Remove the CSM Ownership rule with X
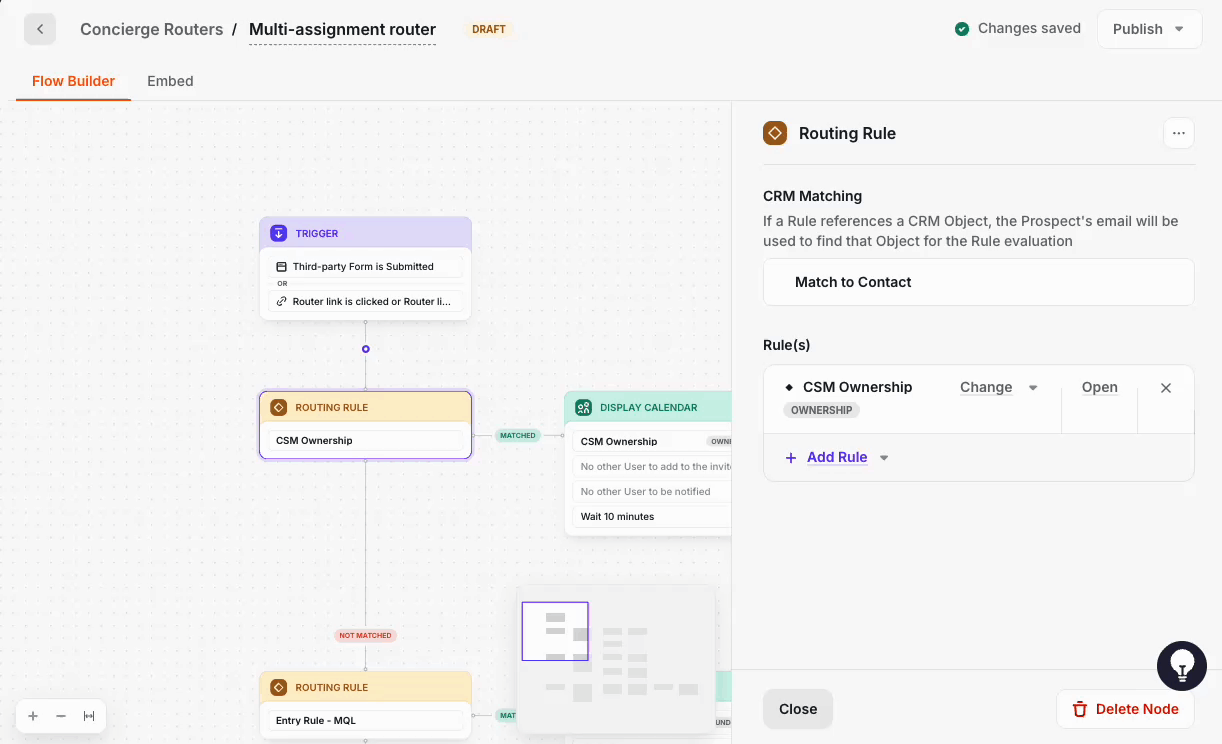Image resolution: width=1222 pixels, height=744 pixels. [1165, 388]
